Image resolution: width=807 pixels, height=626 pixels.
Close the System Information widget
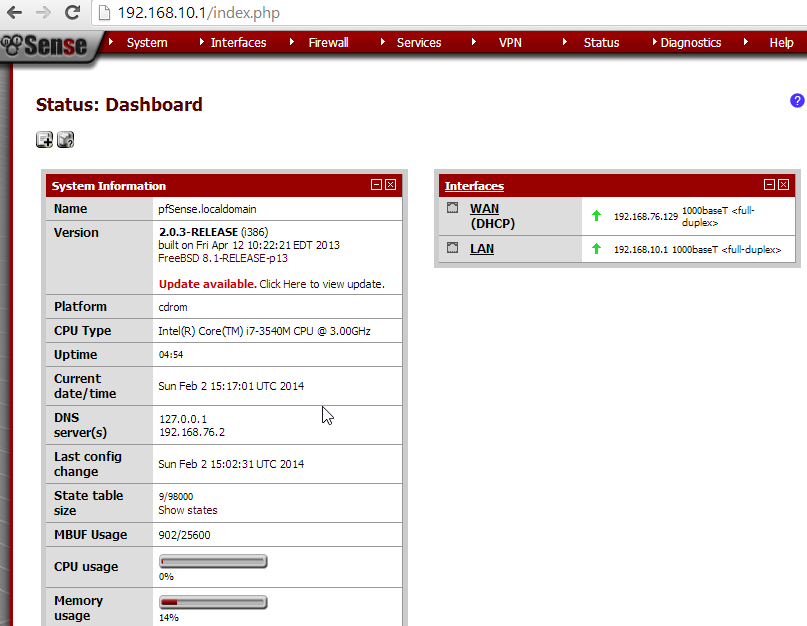point(391,184)
